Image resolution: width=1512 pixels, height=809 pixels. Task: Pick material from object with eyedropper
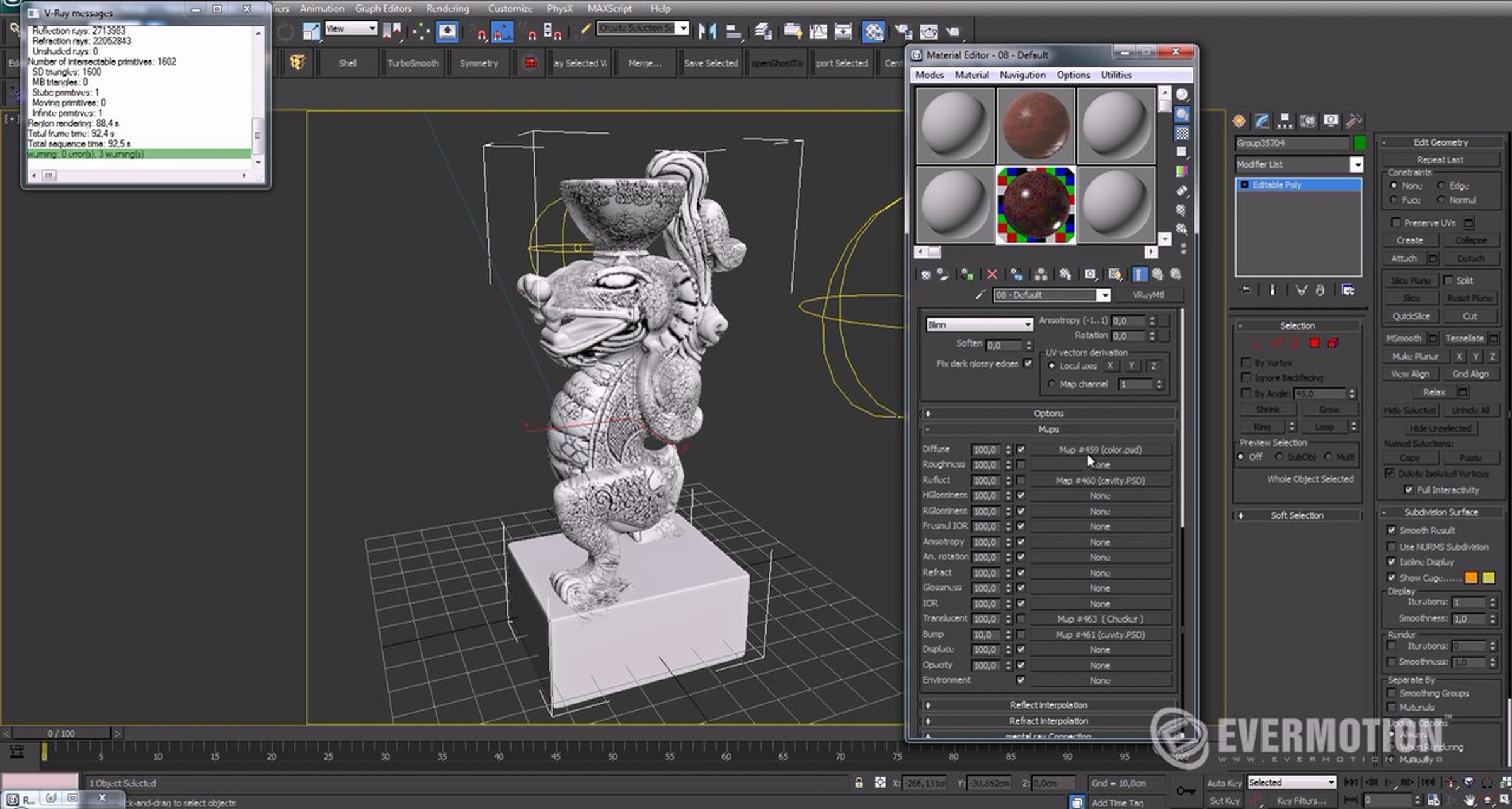click(x=980, y=295)
